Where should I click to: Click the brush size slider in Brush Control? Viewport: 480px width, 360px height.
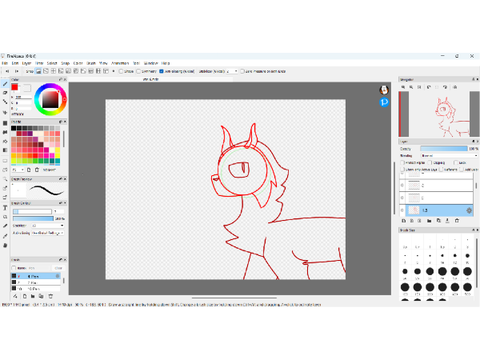32,211
